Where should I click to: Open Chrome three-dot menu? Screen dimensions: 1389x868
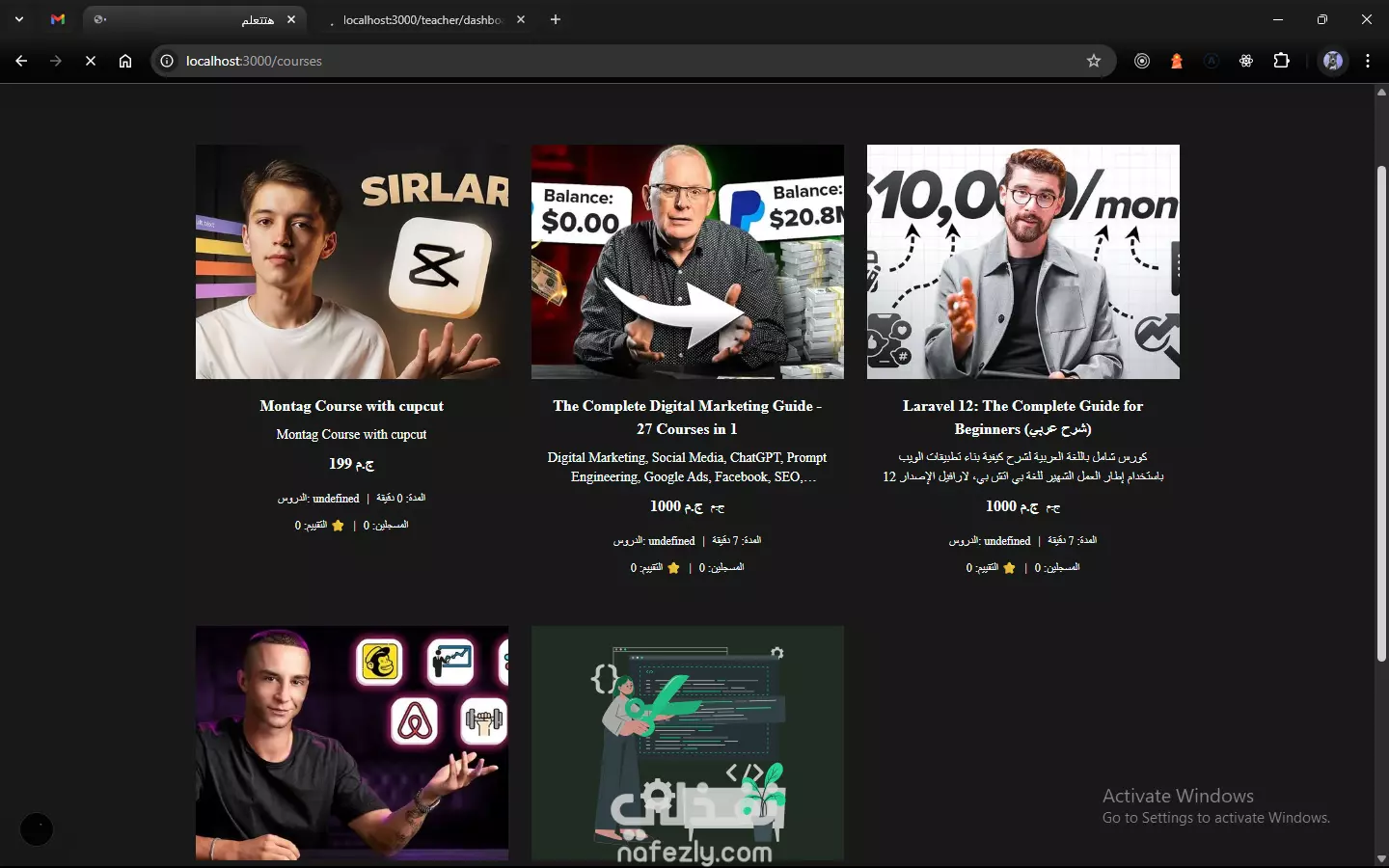click(1368, 61)
